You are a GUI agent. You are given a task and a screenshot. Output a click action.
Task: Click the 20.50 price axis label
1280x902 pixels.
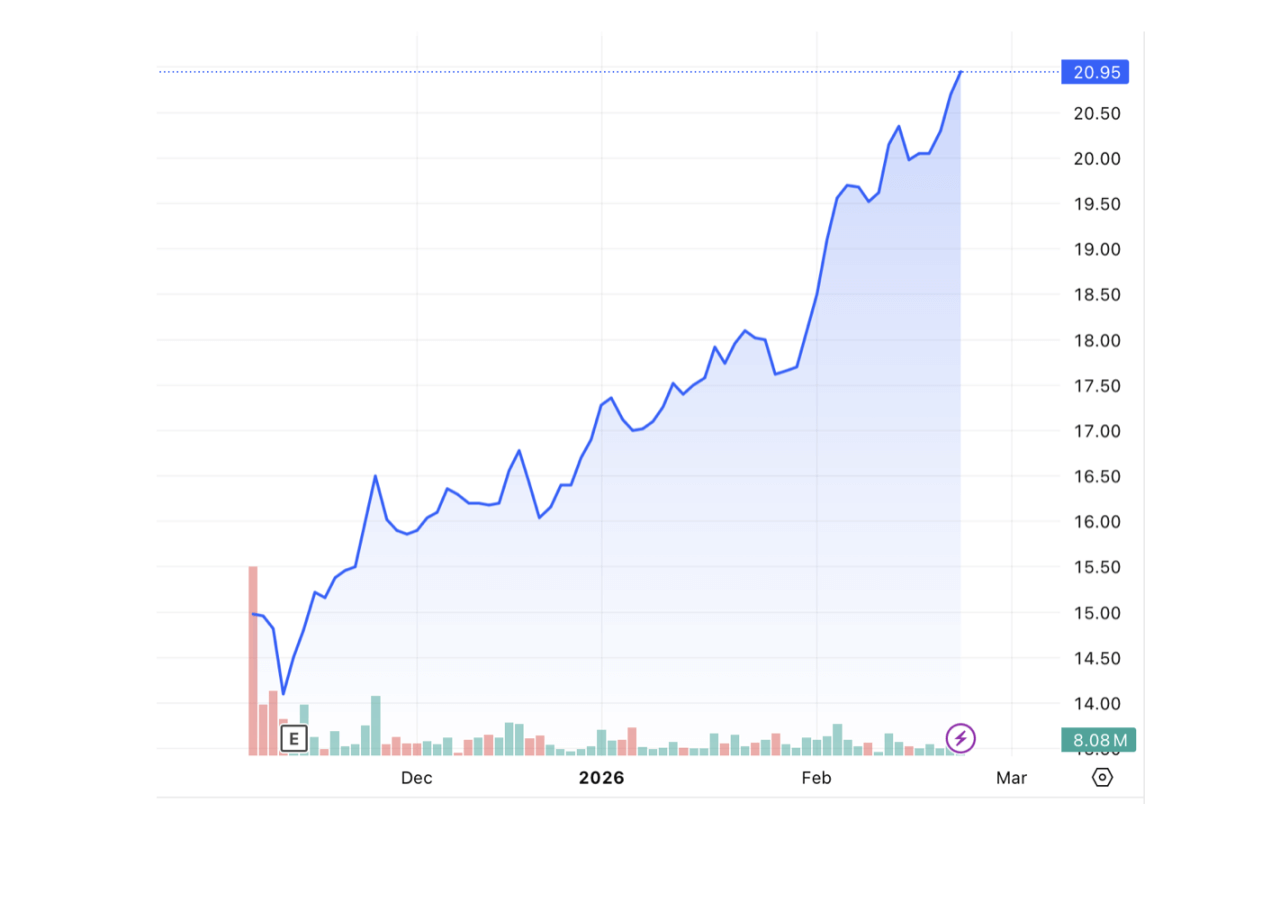[1097, 113]
